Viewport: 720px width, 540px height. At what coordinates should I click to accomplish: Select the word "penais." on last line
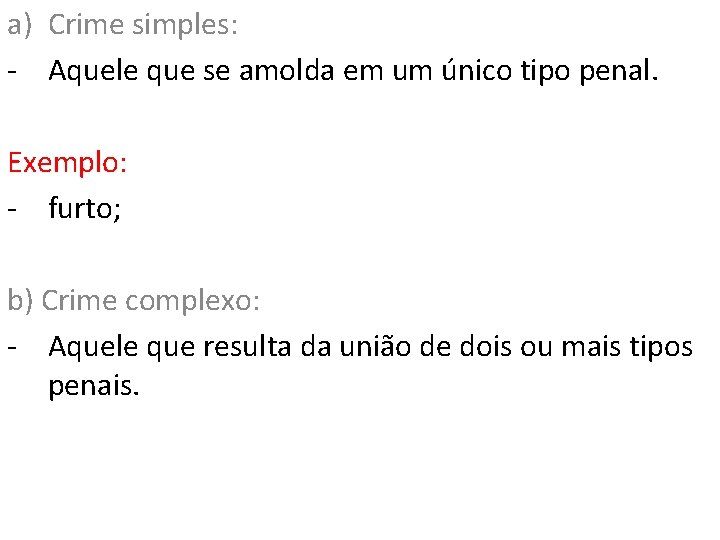tap(94, 386)
